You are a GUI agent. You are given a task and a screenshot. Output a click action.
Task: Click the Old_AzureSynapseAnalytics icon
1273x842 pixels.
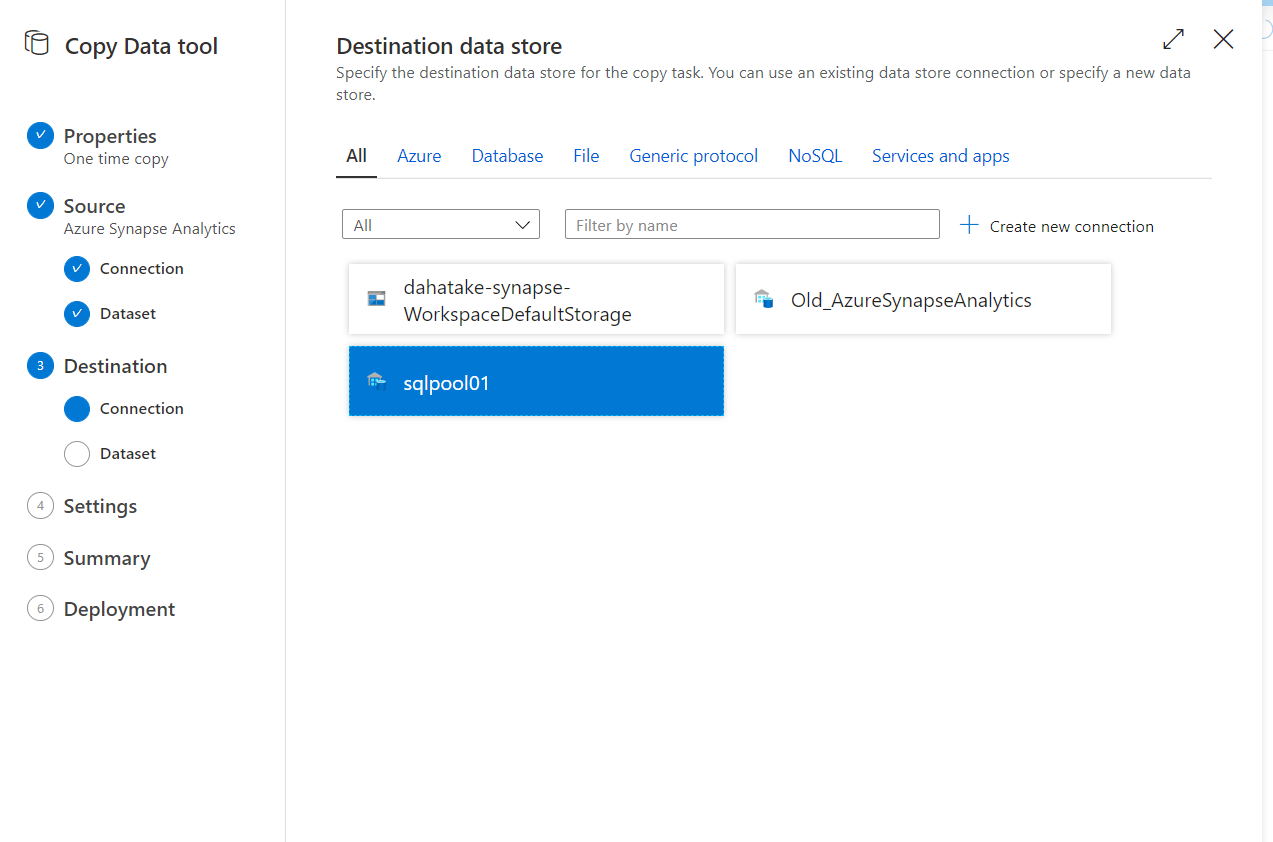(x=764, y=298)
